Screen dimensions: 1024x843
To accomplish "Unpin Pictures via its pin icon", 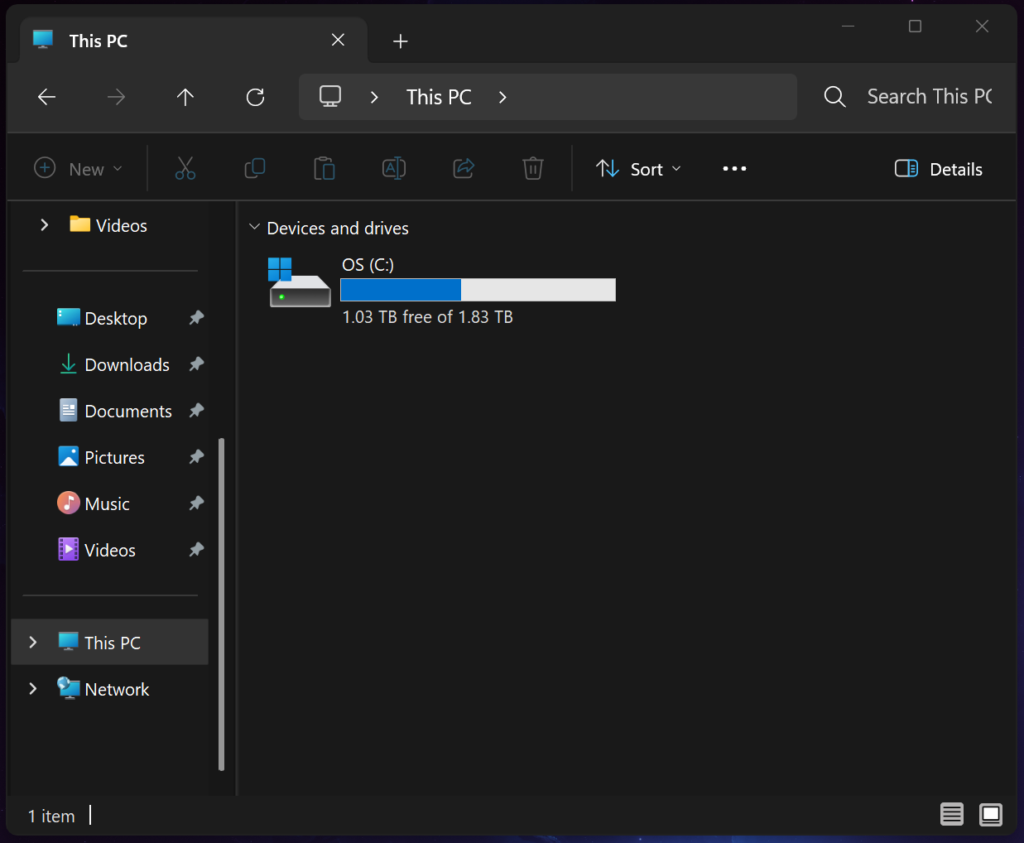I will point(196,457).
